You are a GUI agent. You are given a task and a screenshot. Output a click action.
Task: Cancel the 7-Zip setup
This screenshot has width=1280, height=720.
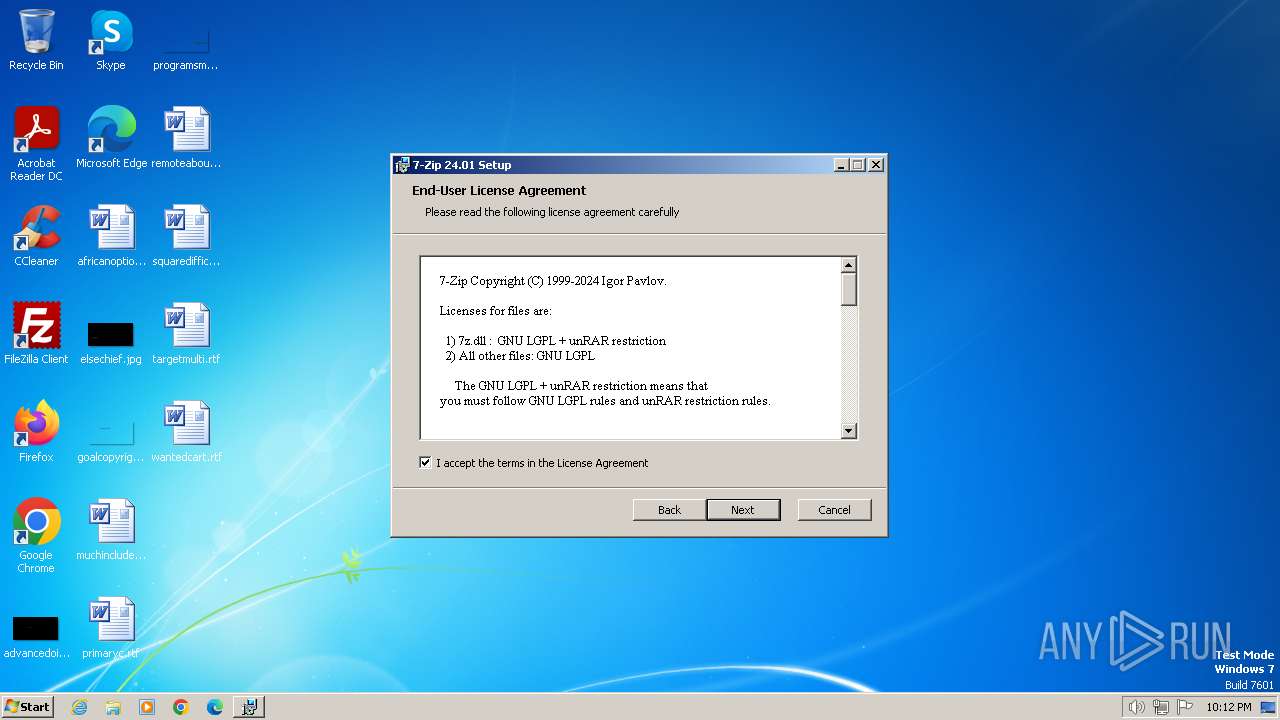834,510
